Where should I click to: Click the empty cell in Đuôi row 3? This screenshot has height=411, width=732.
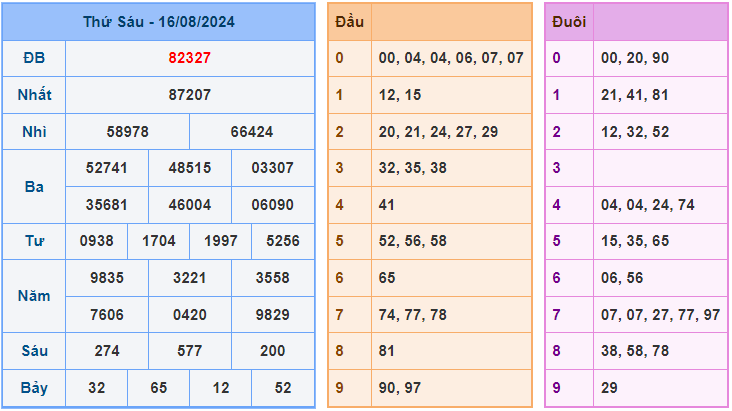coord(660,168)
